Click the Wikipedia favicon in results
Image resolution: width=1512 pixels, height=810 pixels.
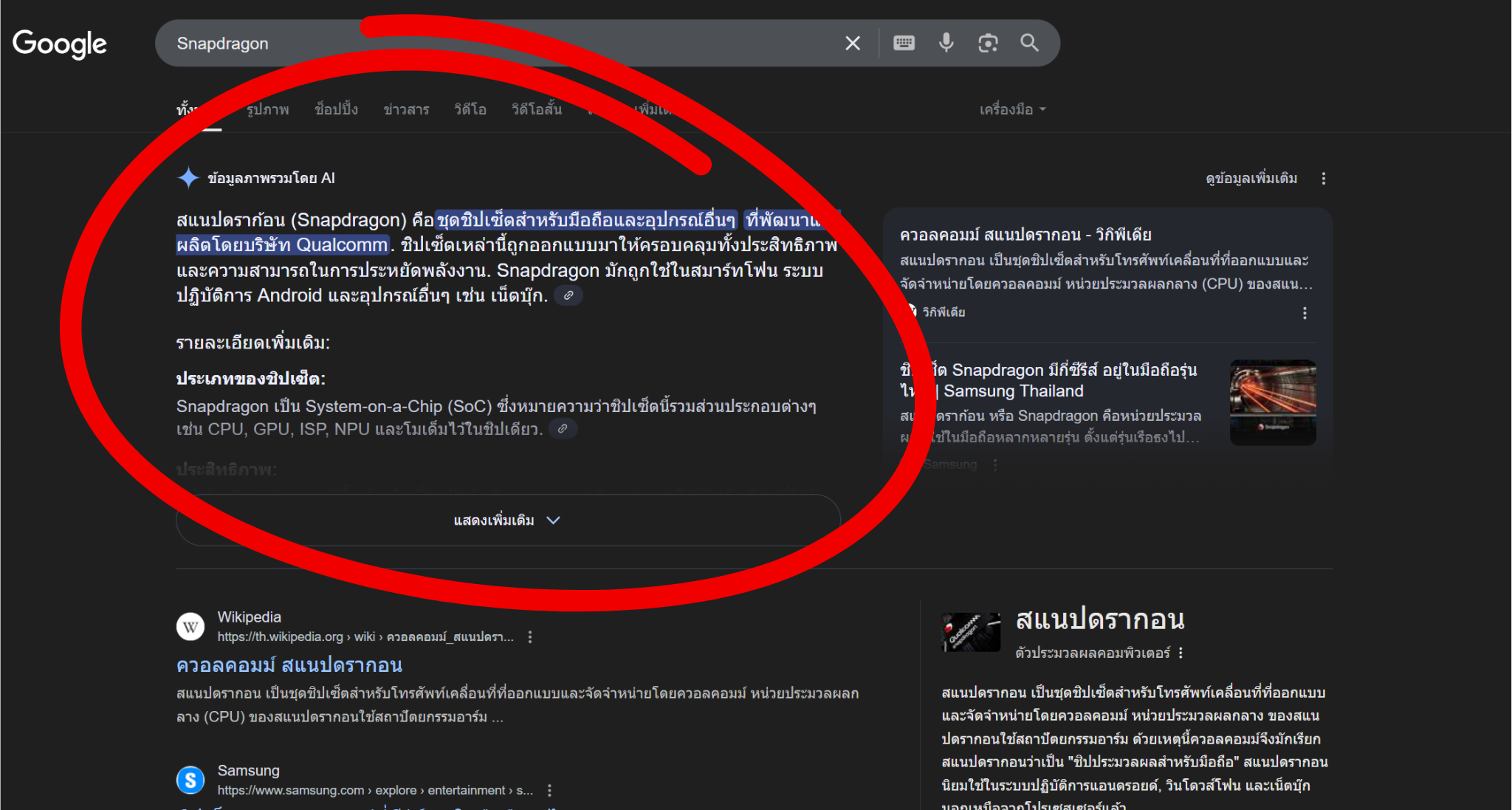click(x=190, y=627)
